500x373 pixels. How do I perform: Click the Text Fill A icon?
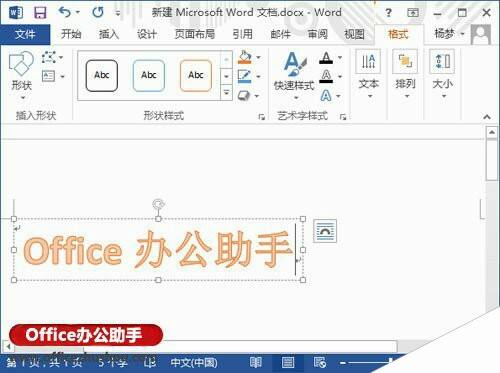coord(326,58)
